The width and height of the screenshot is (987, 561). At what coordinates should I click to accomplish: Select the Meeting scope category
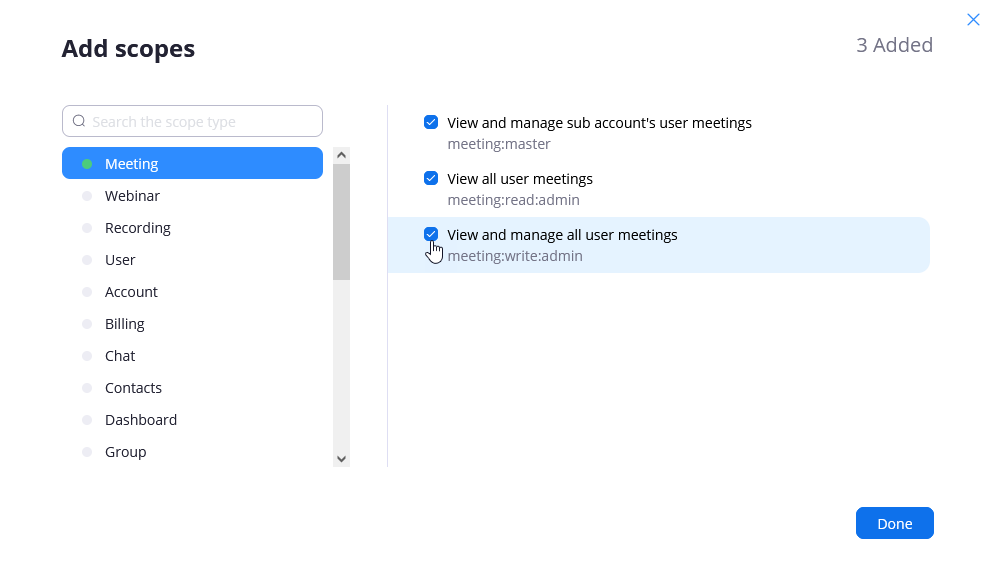(x=192, y=164)
